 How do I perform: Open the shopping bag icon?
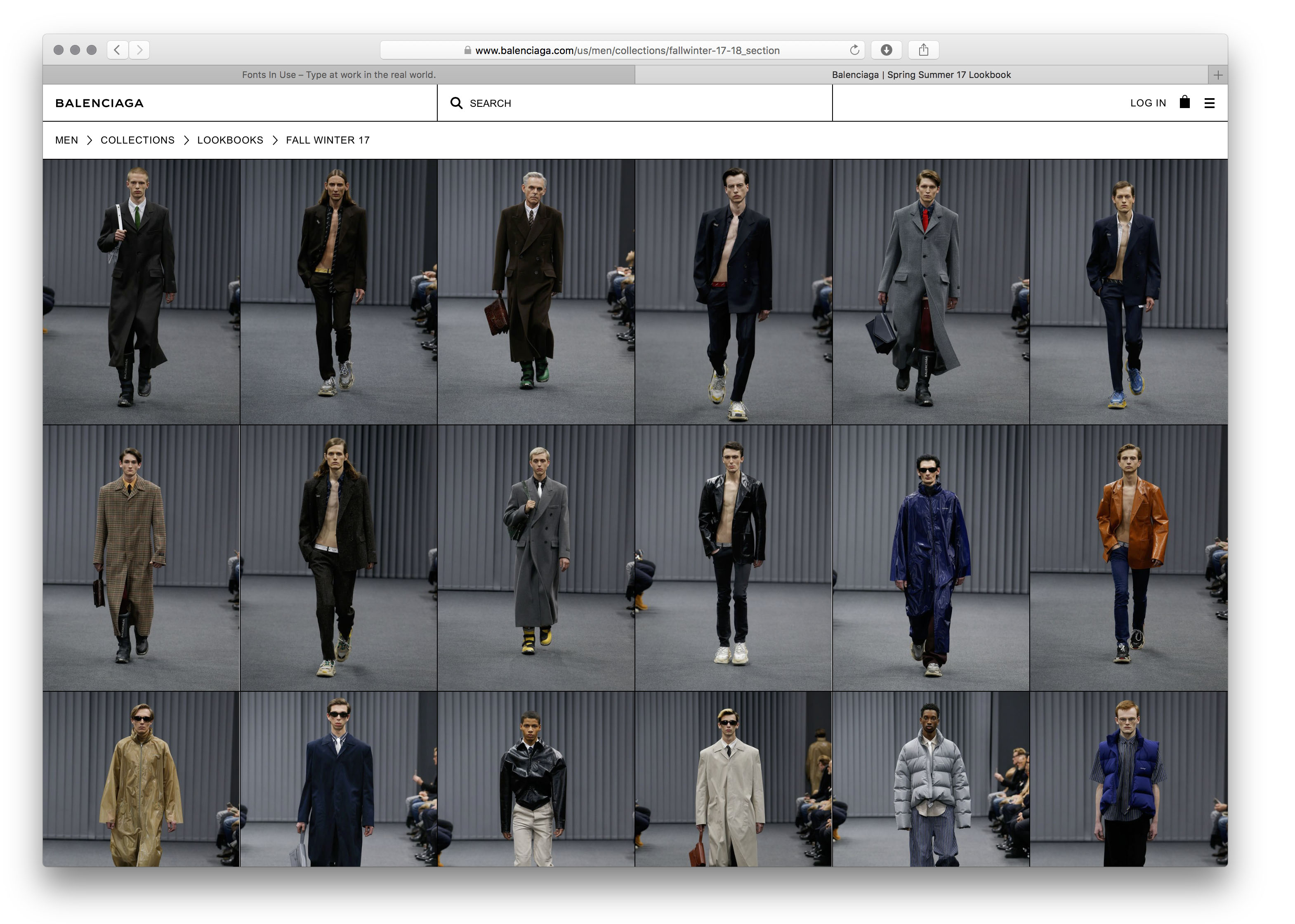[x=1184, y=102]
